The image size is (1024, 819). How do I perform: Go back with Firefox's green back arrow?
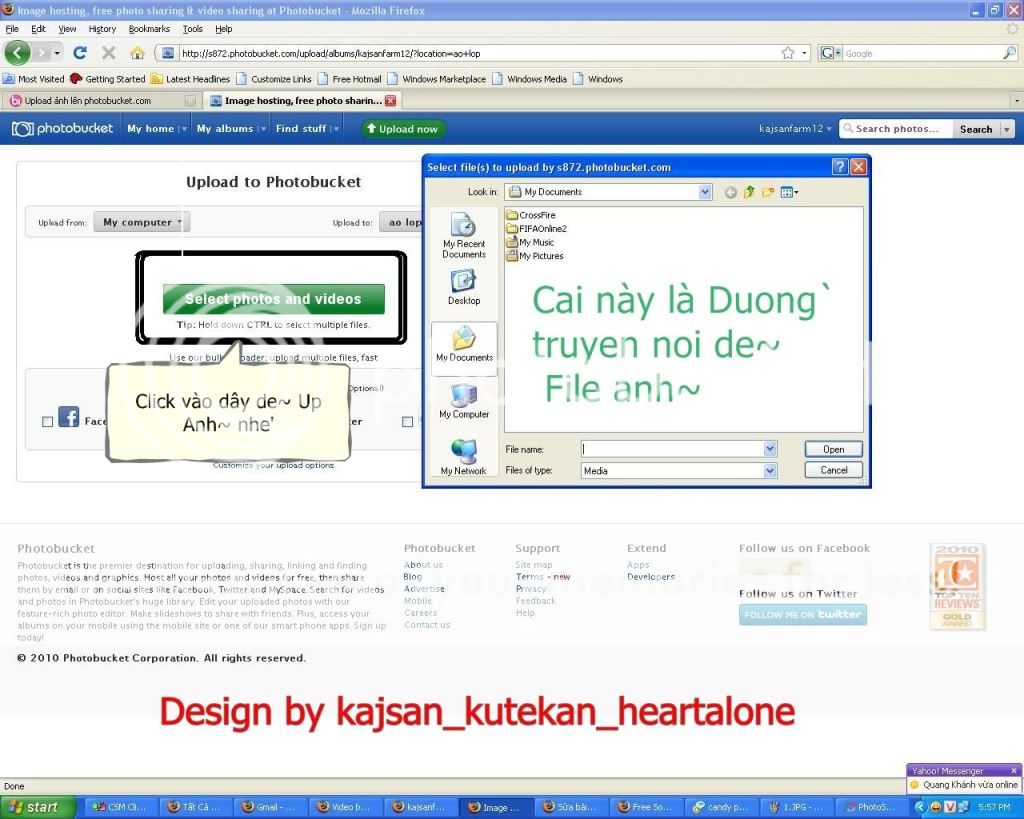point(18,53)
